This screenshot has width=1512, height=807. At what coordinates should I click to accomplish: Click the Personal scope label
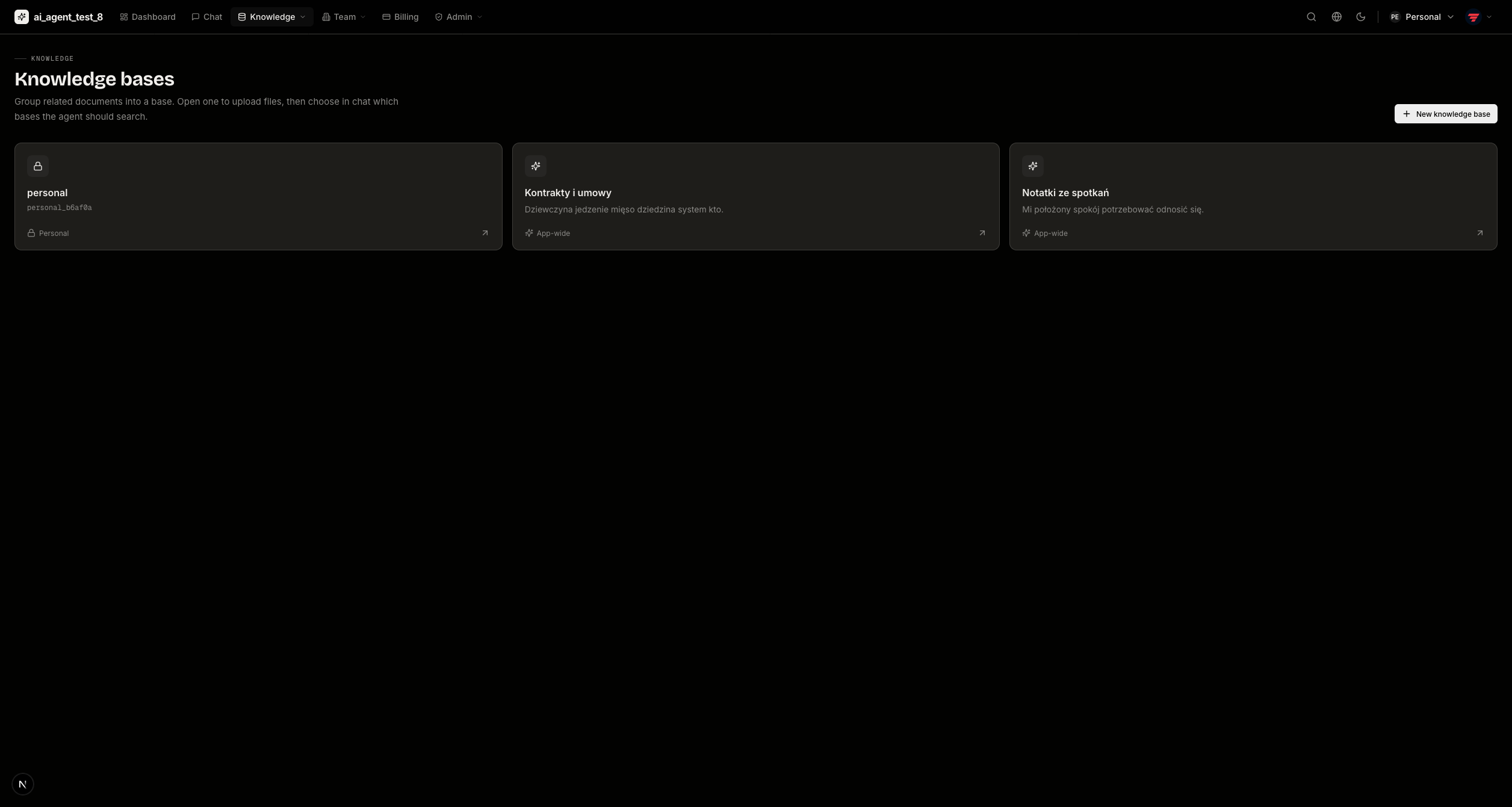tap(54, 233)
